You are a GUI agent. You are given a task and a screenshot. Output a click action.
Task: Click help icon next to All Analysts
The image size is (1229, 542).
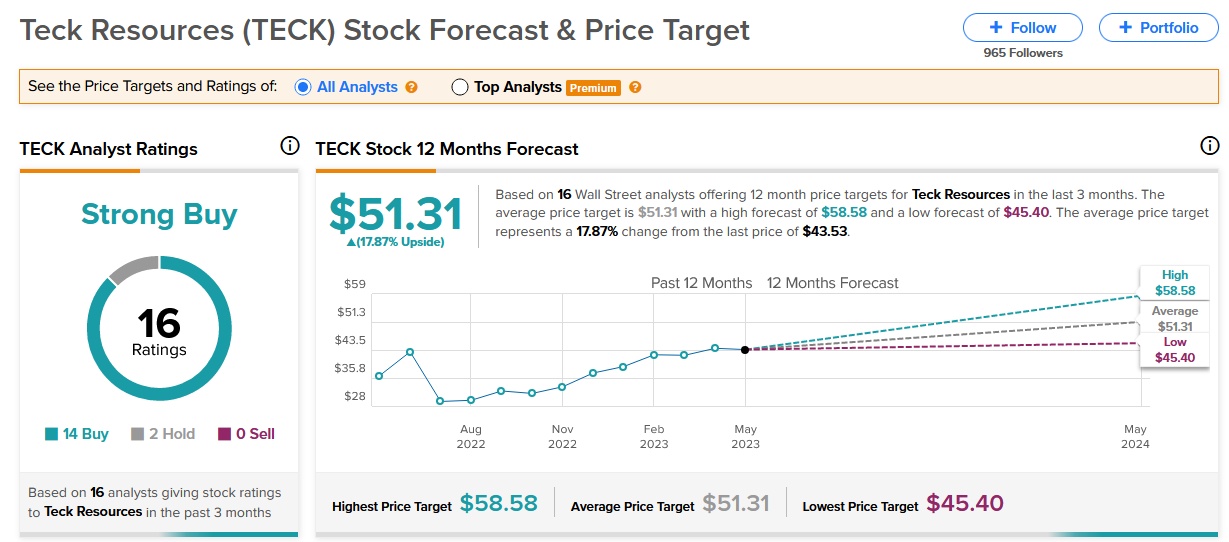(411, 87)
